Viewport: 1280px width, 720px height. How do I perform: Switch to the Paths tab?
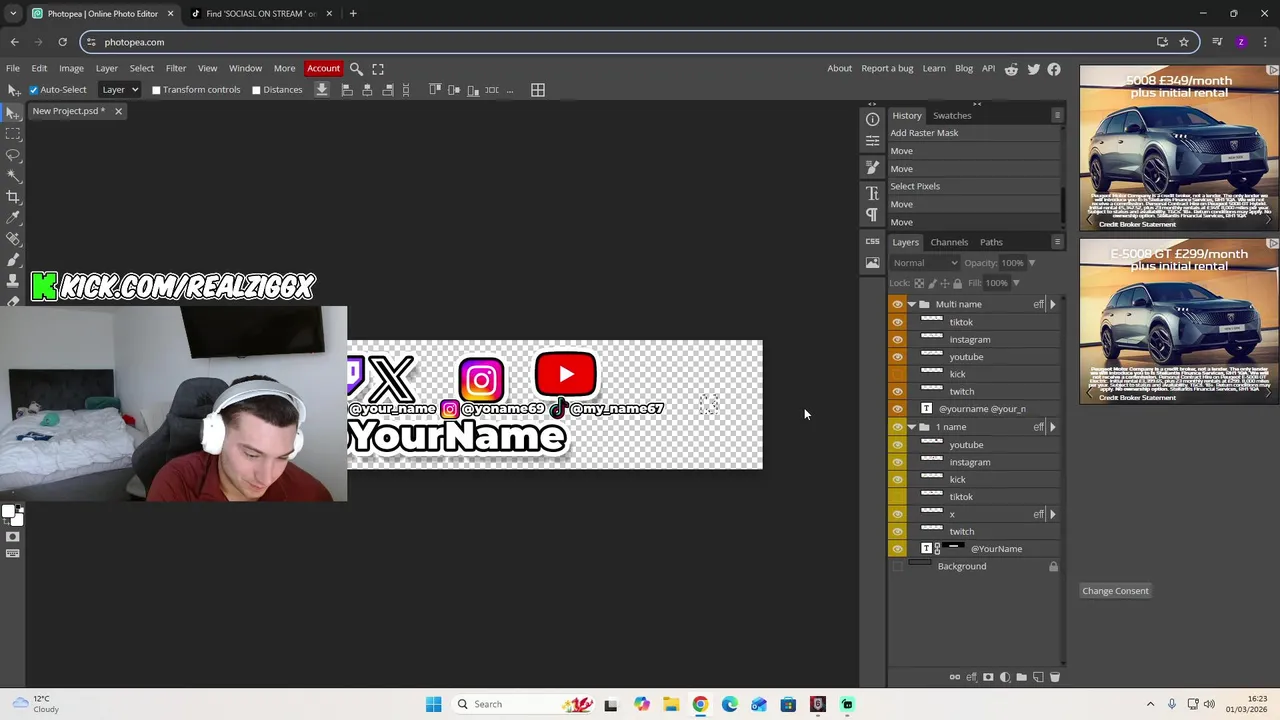click(x=991, y=242)
